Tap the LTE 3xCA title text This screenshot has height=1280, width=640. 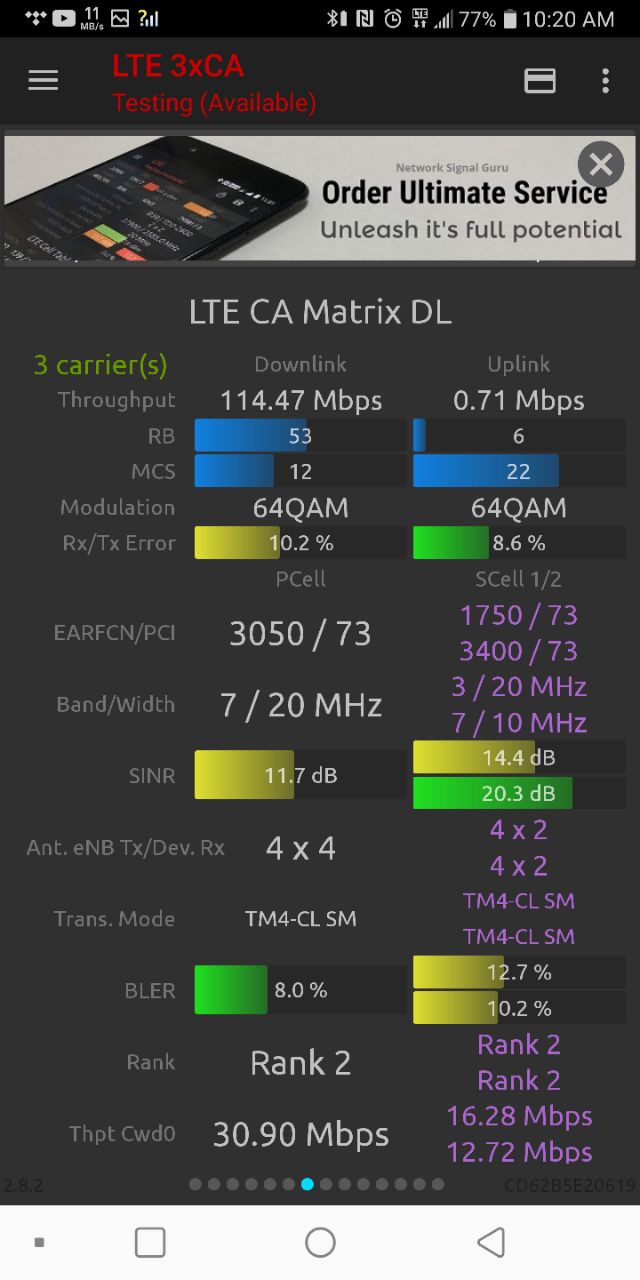click(x=178, y=66)
